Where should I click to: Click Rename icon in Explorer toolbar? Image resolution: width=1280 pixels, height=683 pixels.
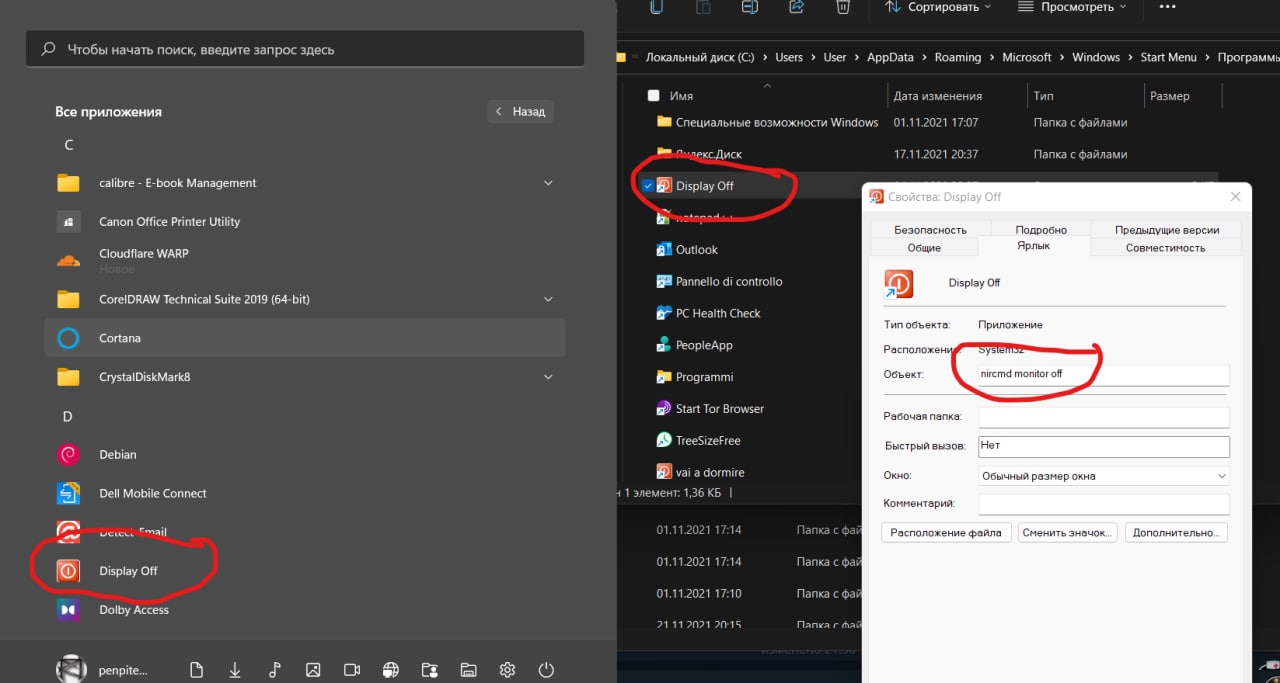tap(750, 7)
